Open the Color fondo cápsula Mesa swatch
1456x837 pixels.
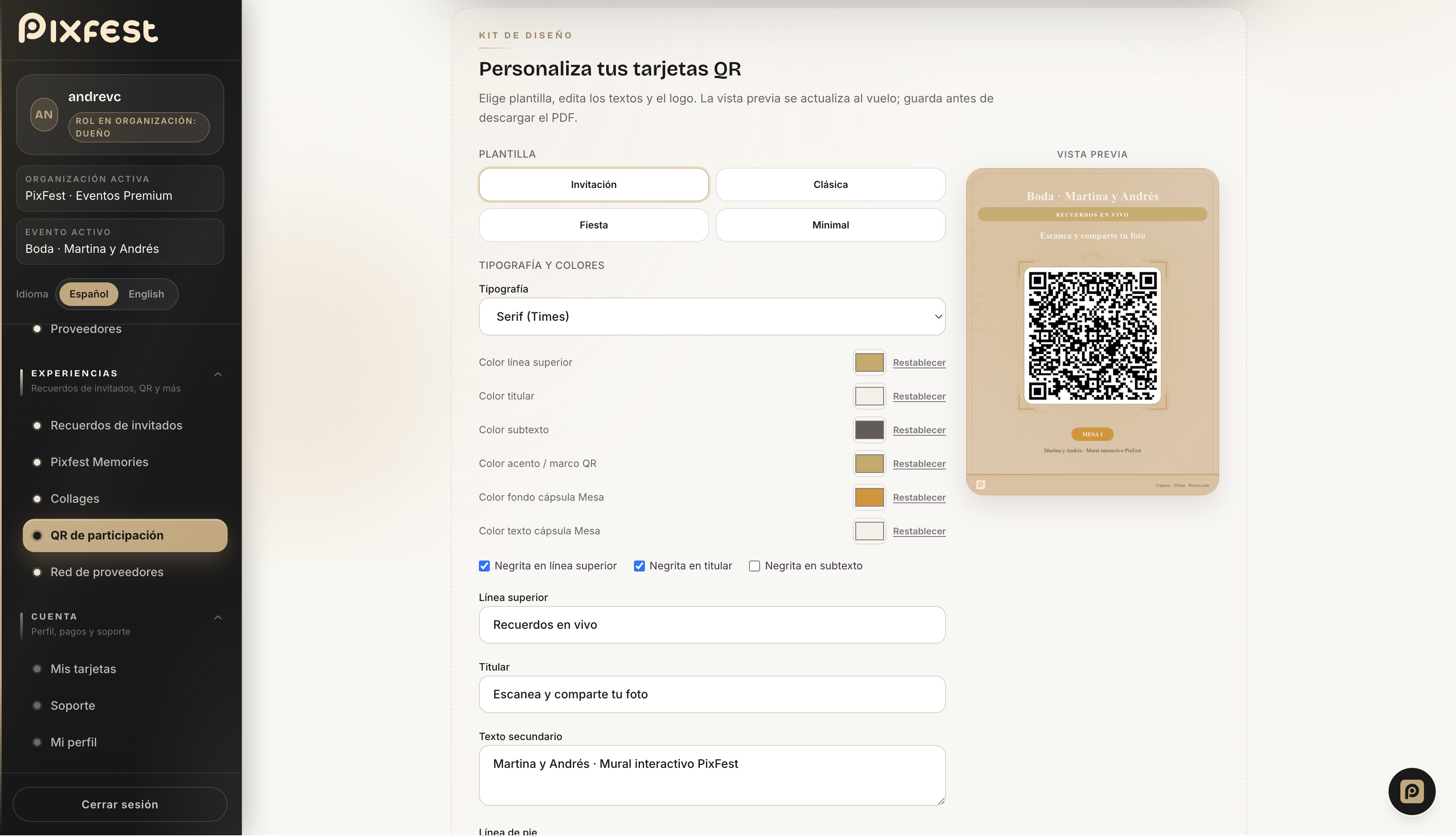click(869, 497)
